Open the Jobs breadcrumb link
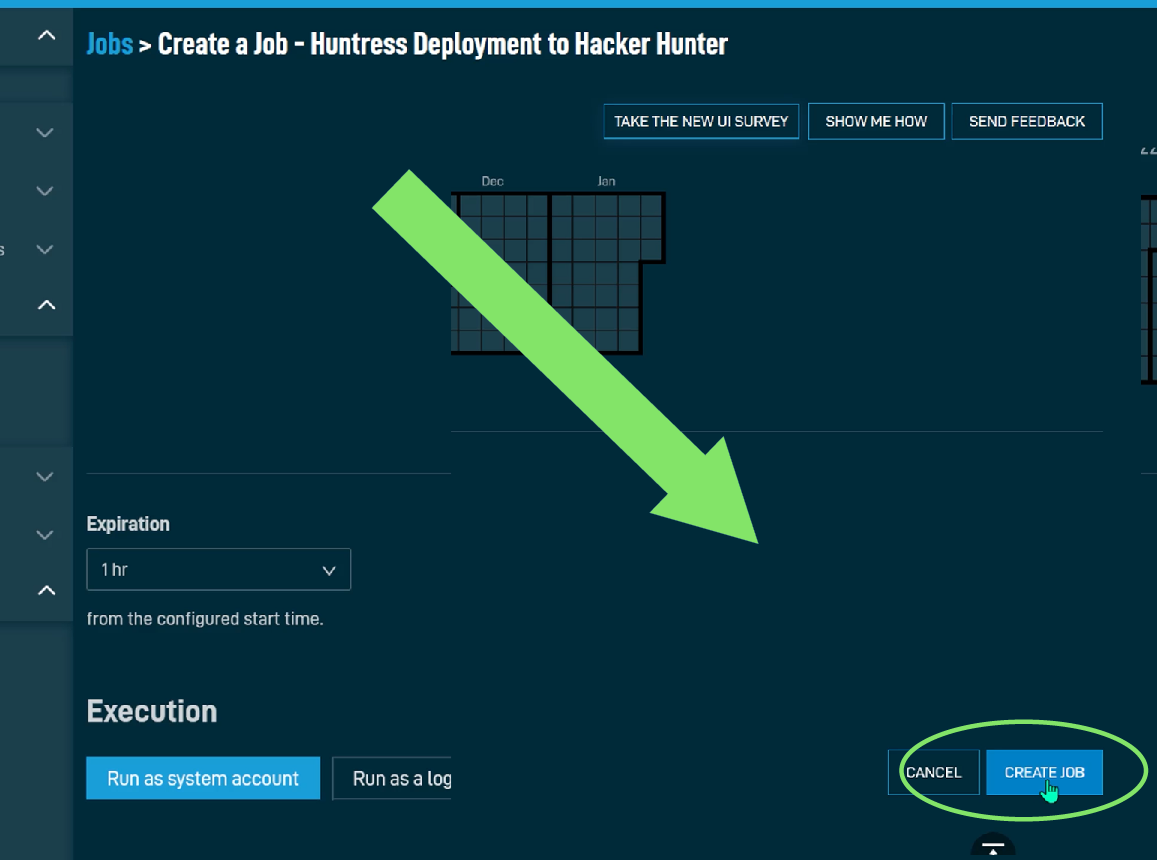1157x860 pixels. (x=110, y=44)
